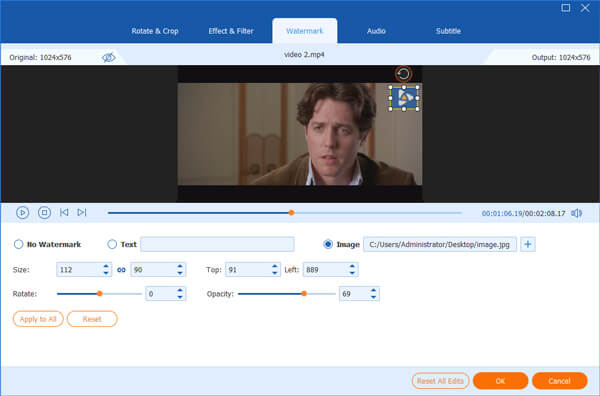This screenshot has height=396, width=600.
Task: Click the plus icon to add an image
Action: 528,244
